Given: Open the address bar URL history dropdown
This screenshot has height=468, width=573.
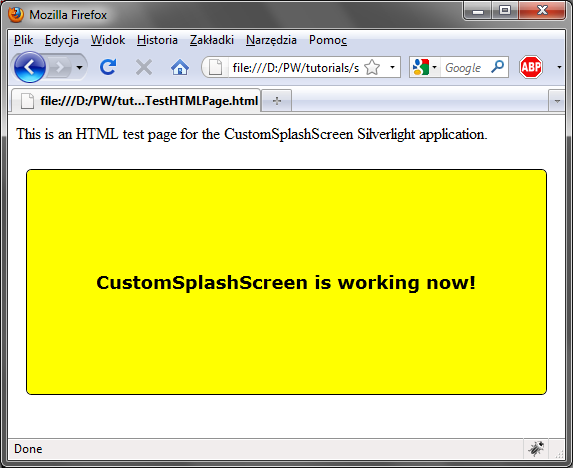Looking at the screenshot, I should (392, 67).
